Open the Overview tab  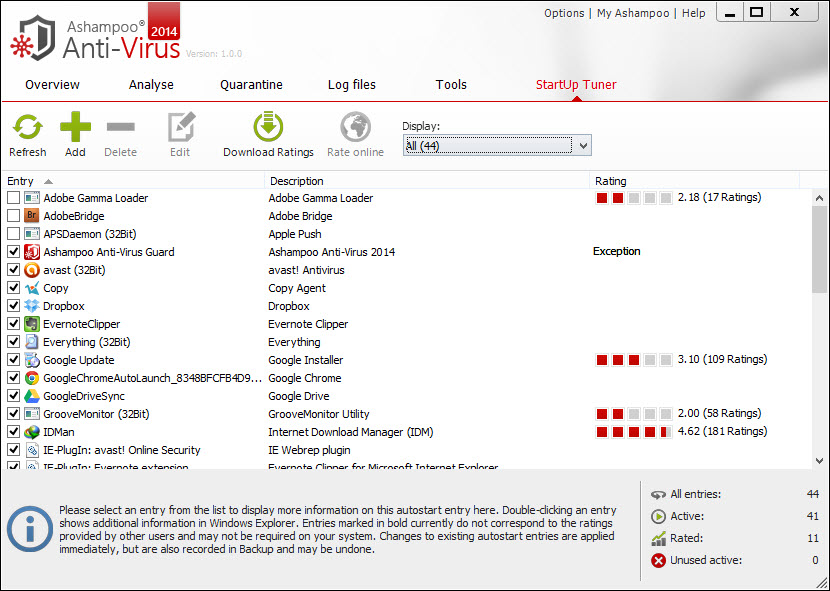[x=52, y=85]
